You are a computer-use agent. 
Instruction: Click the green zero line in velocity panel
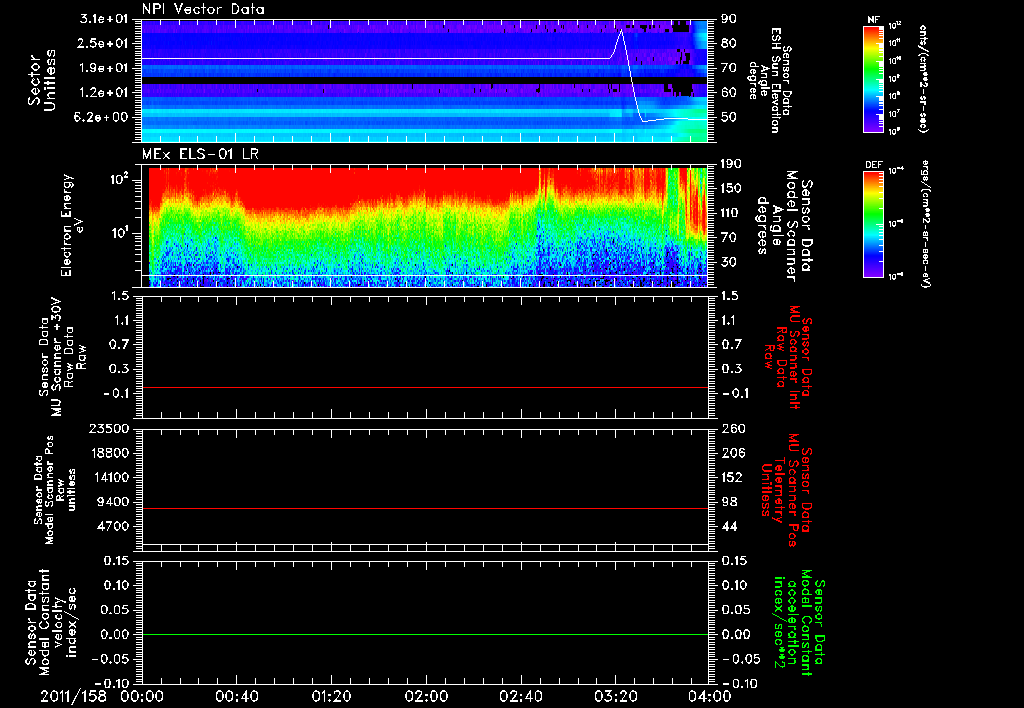pos(424,634)
